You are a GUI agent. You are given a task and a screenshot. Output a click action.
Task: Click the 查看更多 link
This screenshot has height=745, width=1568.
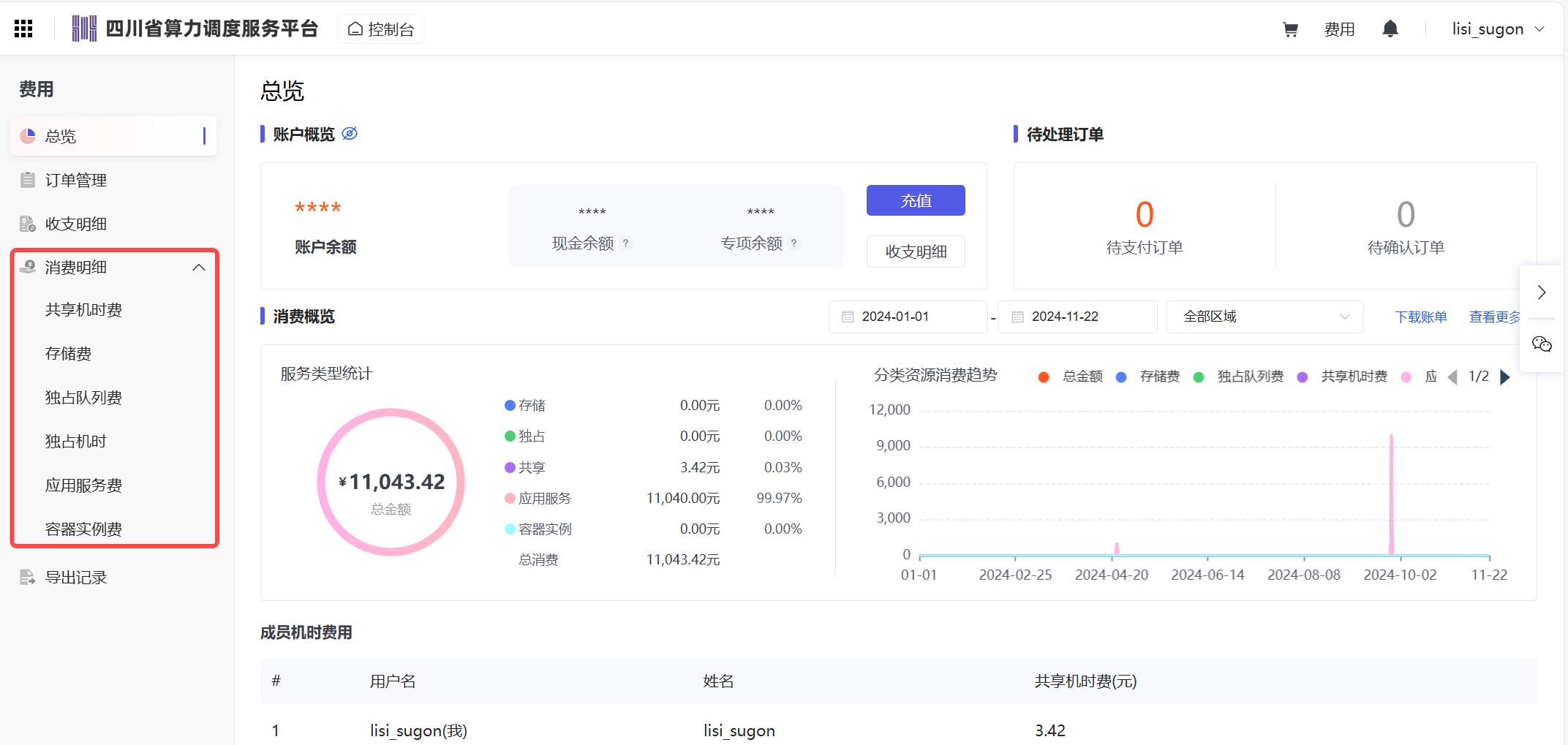coord(1495,317)
